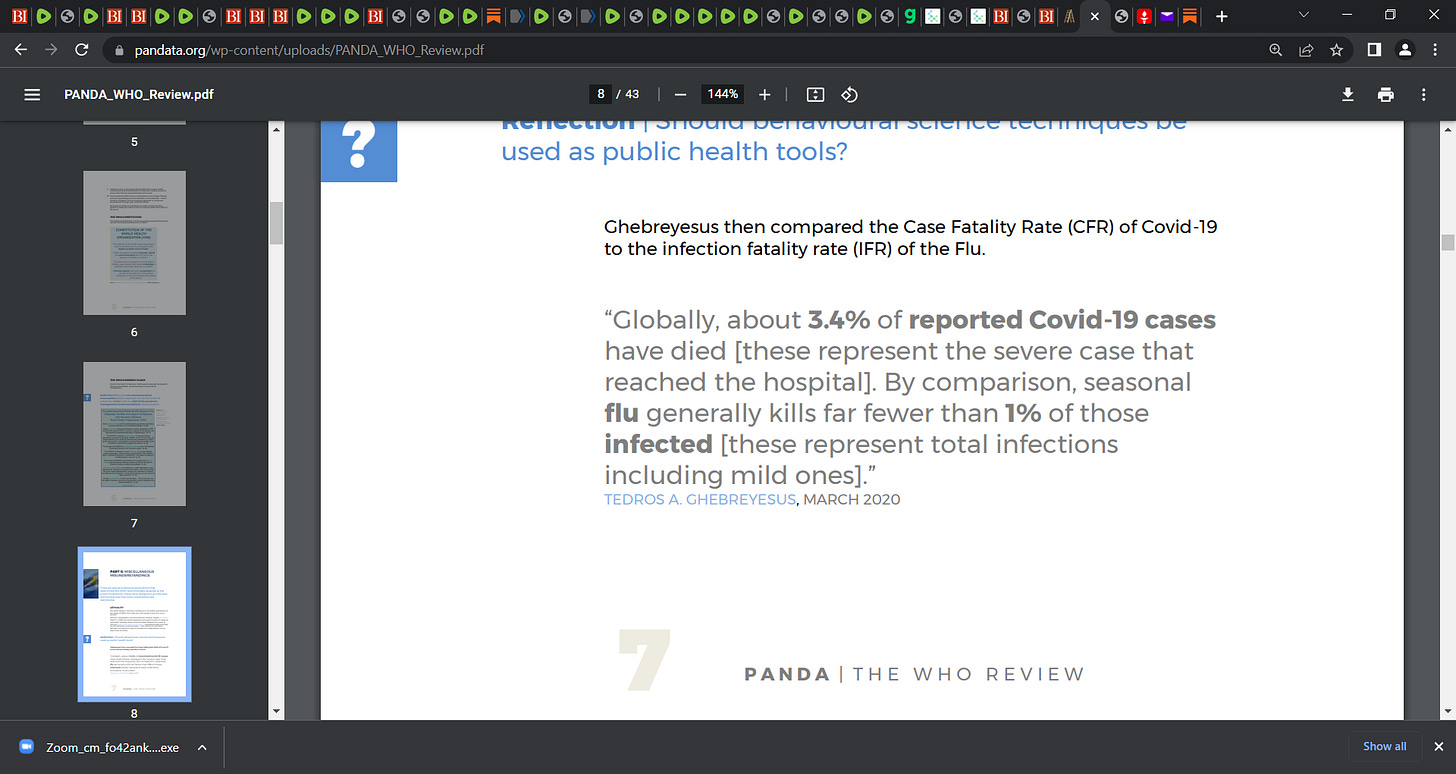Print the PDF document

1385,94
